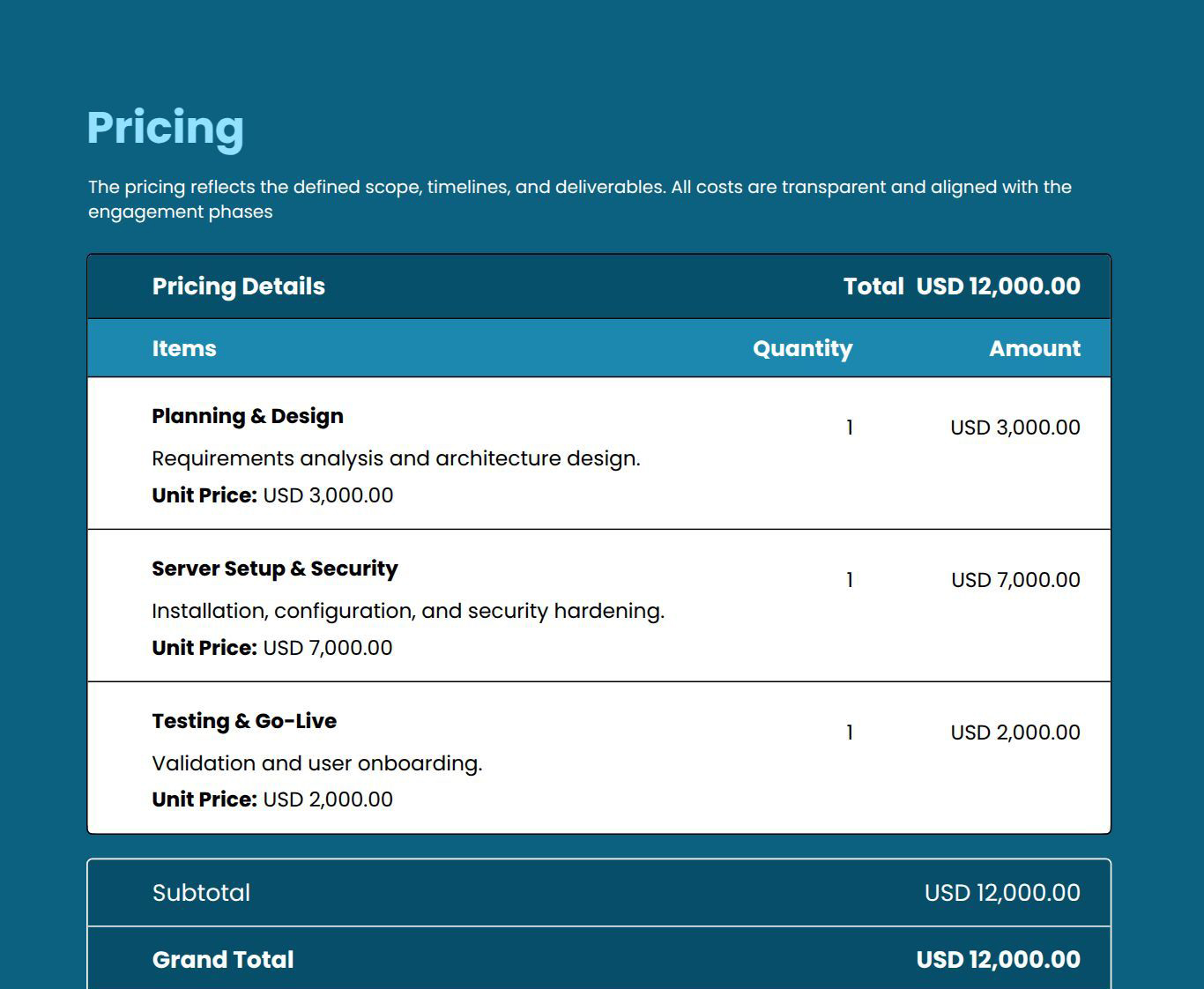Select the Quantity column header
The height and width of the screenshot is (989, 1204).
point(802,349)
